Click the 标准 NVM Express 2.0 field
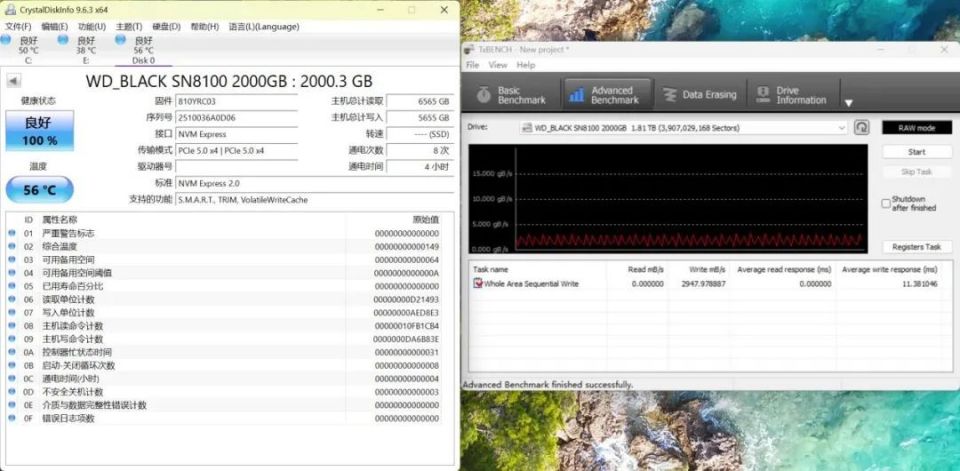The width and height of the screenshot is (960, 471). pos(315,183)
